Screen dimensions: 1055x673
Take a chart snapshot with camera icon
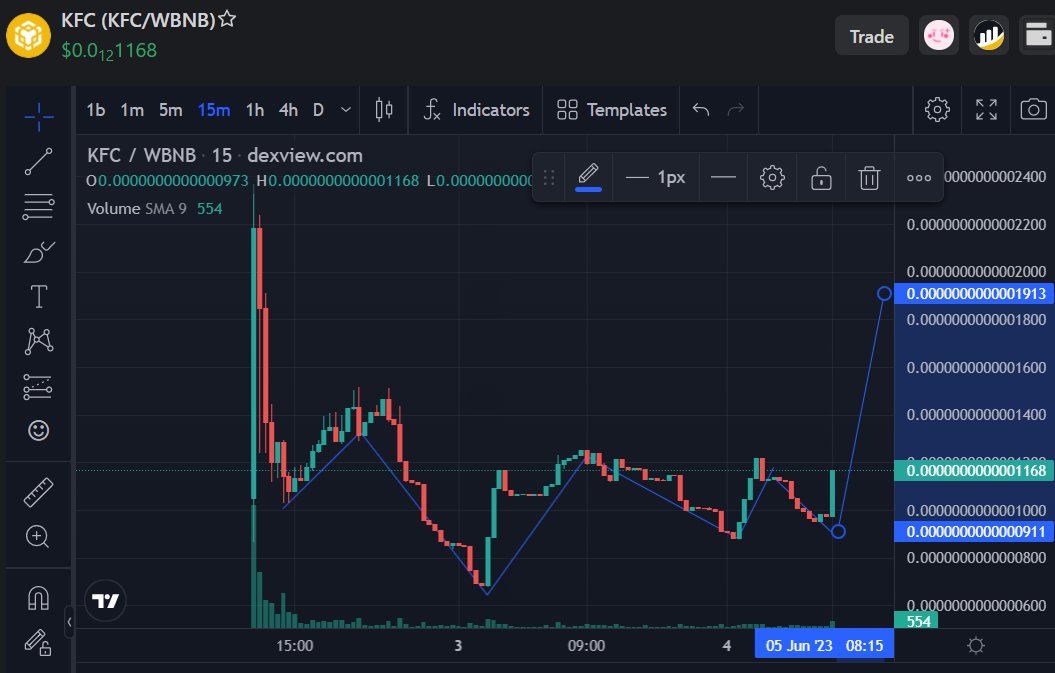point(1033,109)
